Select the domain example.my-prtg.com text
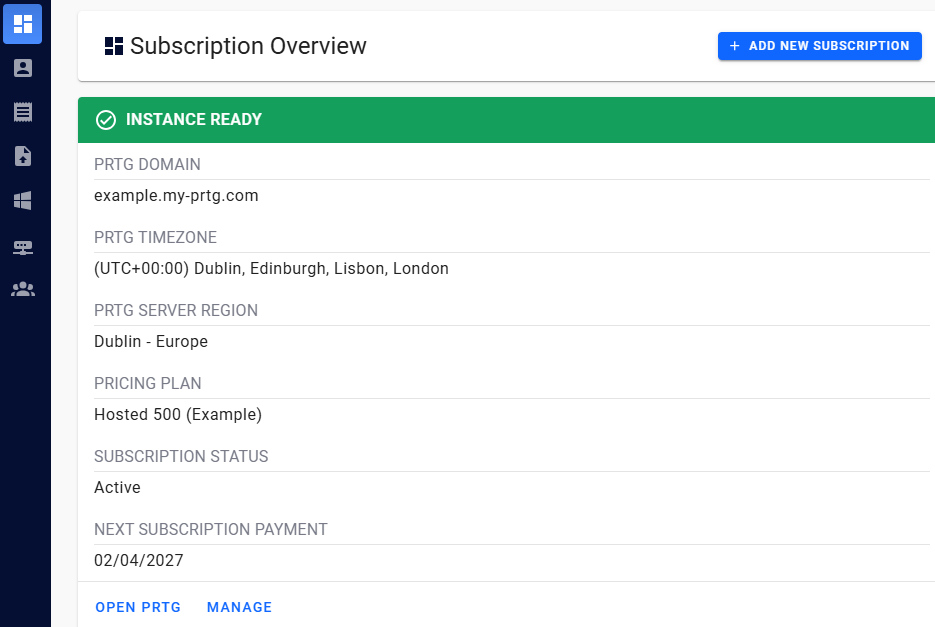 click(x=176, y=196)
